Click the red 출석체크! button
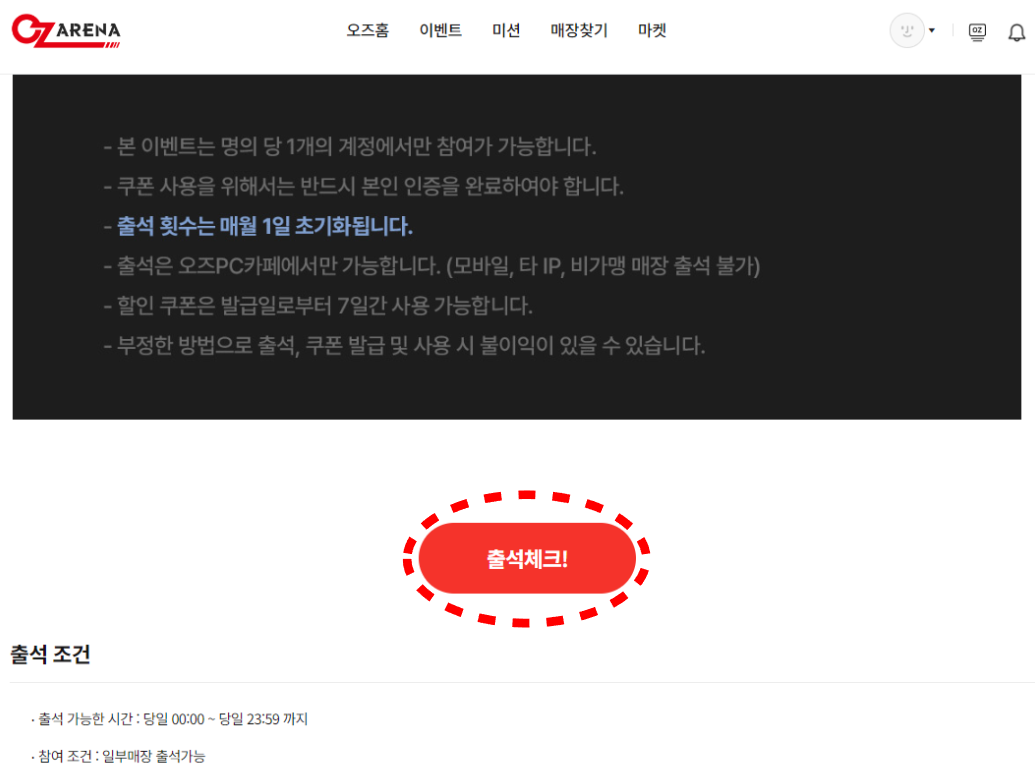1035x779 pixels. (527, 559)
